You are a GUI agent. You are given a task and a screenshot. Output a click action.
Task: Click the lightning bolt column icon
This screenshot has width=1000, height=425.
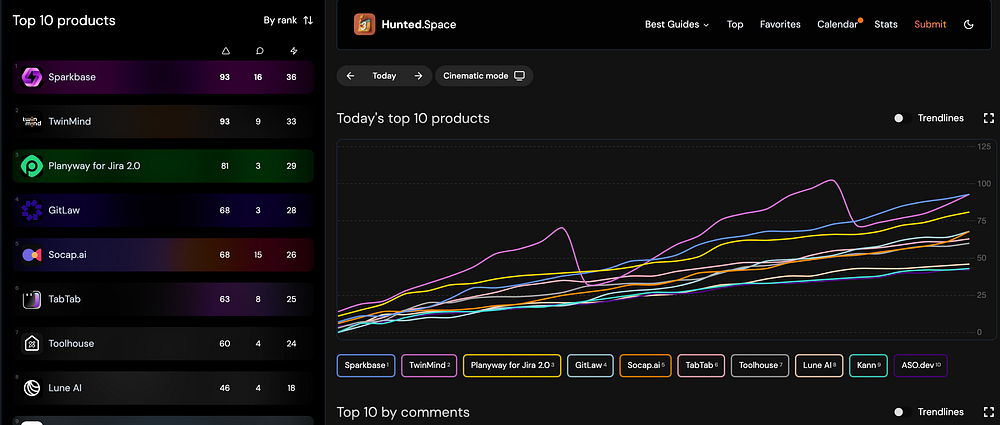click(x=293, y=51)
